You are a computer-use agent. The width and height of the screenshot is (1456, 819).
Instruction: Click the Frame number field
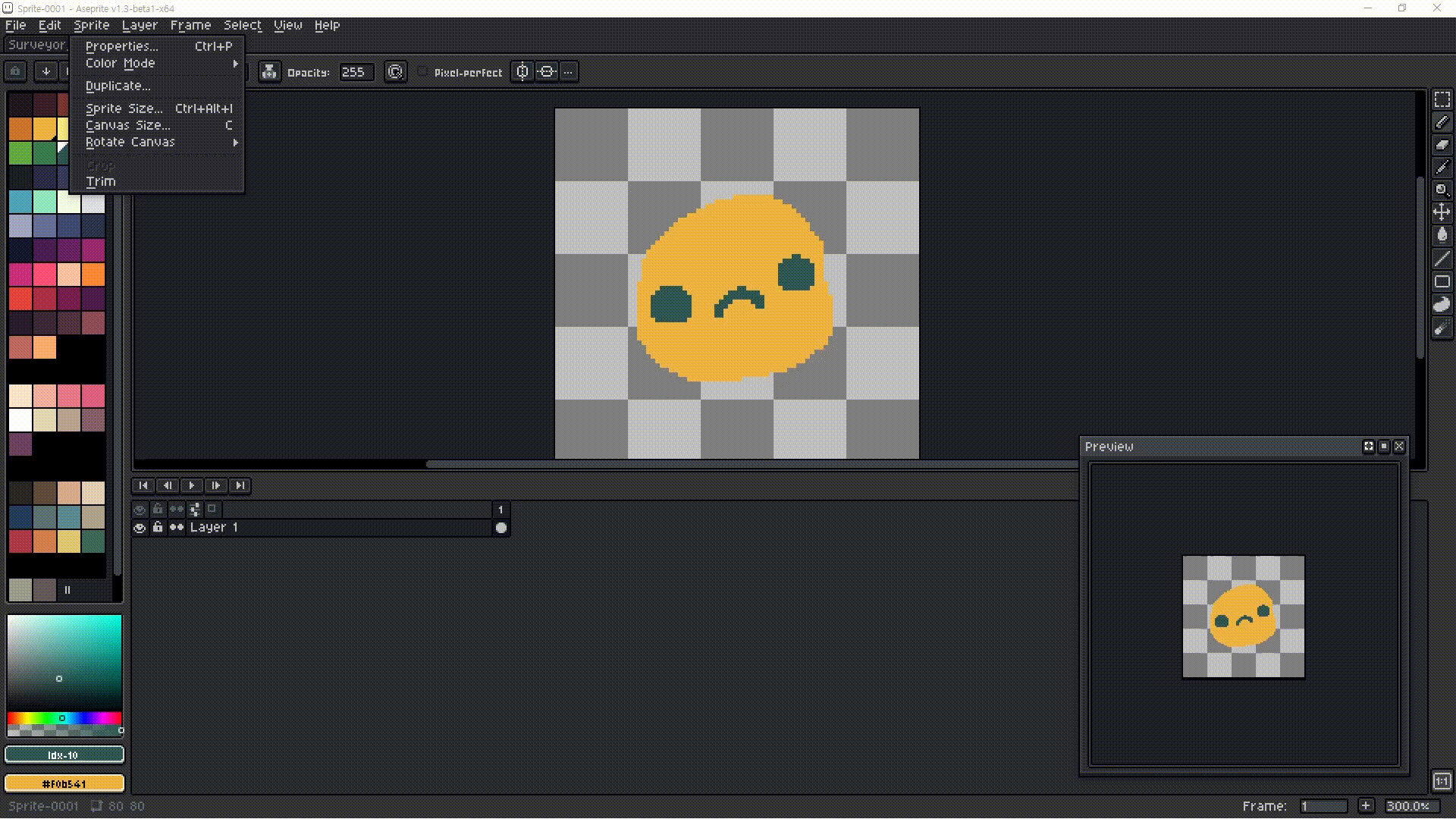coord(1323,806)
